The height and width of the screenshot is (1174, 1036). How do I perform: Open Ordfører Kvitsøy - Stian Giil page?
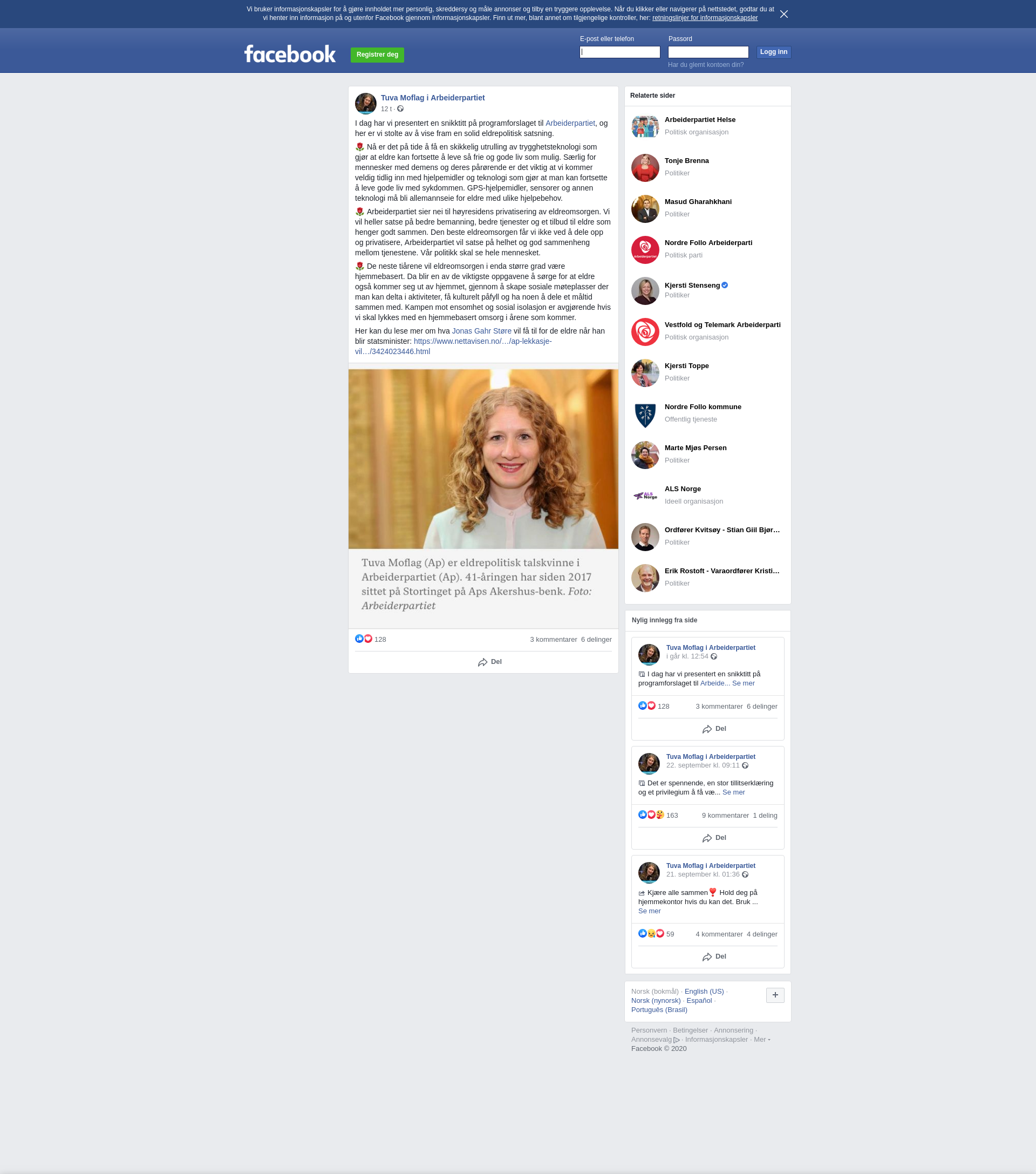point(722,530)
